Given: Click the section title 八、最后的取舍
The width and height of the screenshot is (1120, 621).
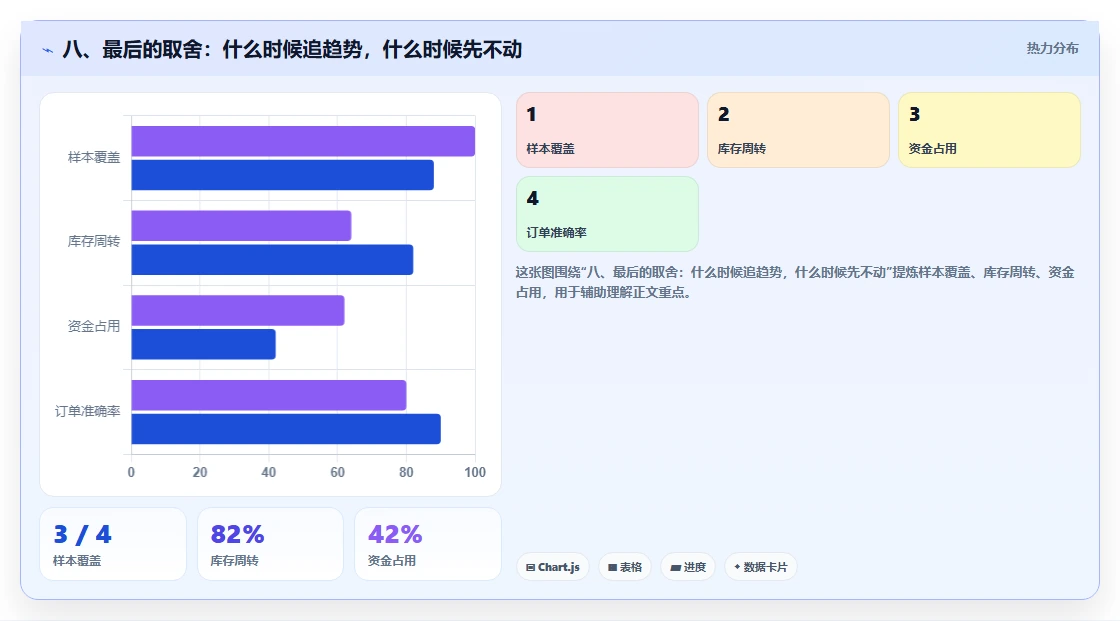Looking at the screenshot, I should click(x=292, y=49).
